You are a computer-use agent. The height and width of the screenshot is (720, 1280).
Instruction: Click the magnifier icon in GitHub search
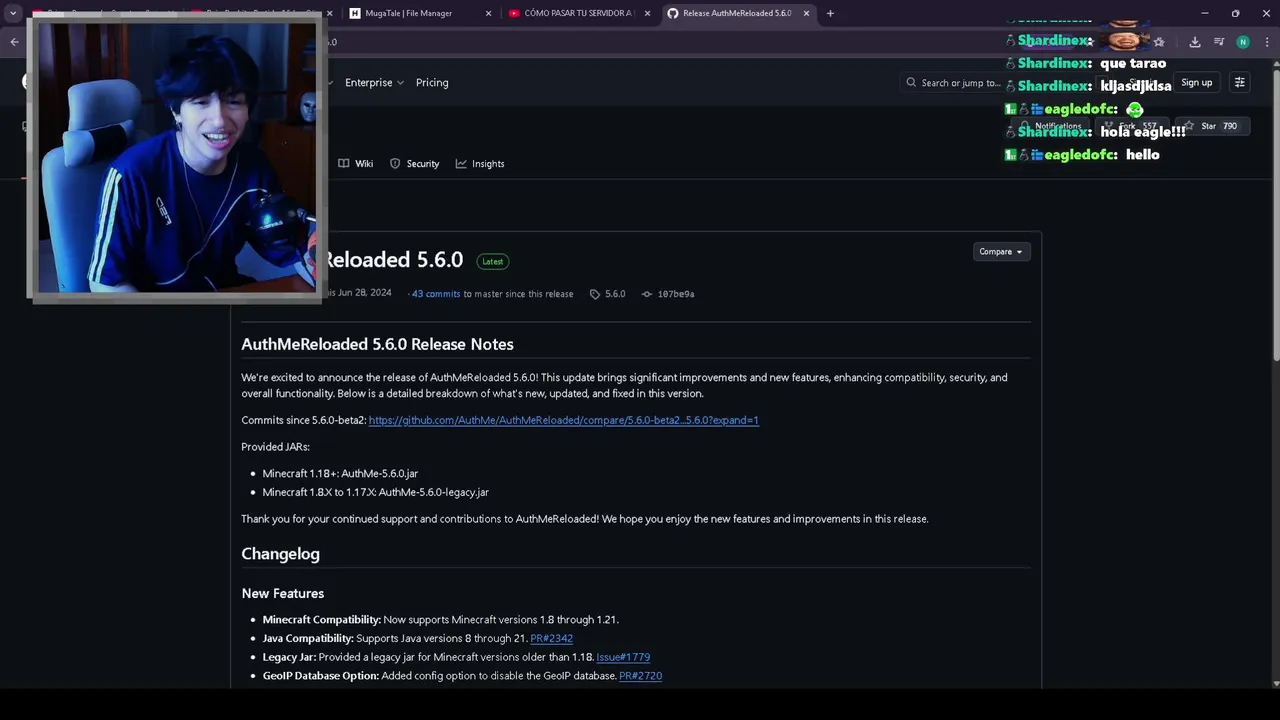[x=911, y=83]
